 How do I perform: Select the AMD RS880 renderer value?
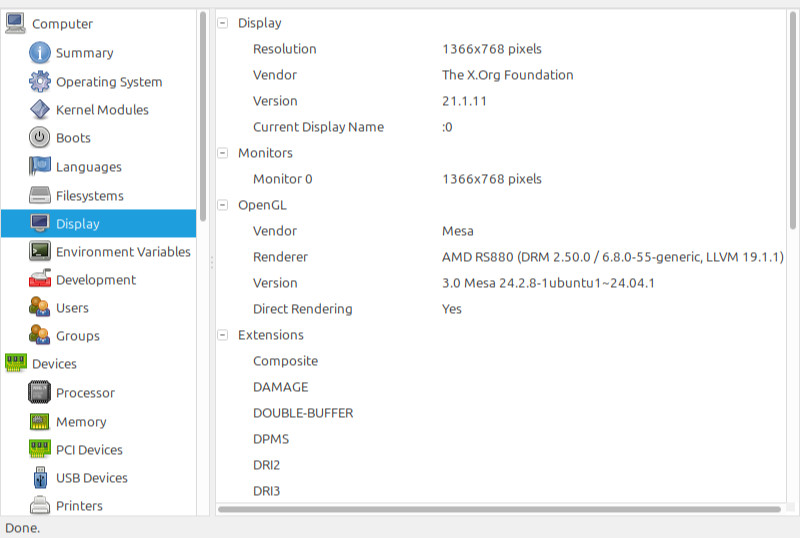[613, 257]
